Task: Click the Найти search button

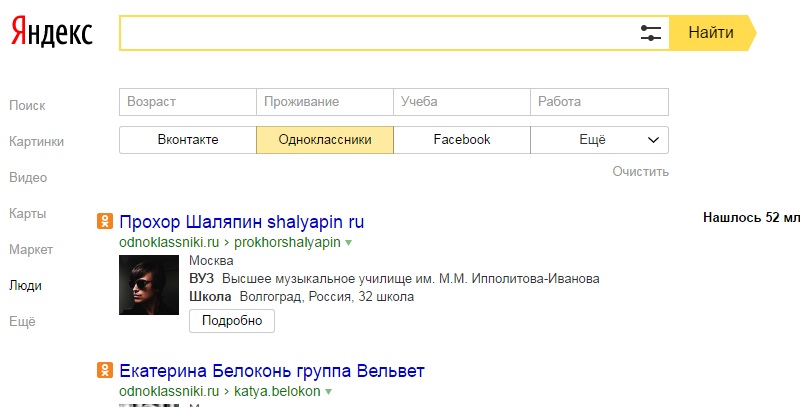Action: coord(712,33)
